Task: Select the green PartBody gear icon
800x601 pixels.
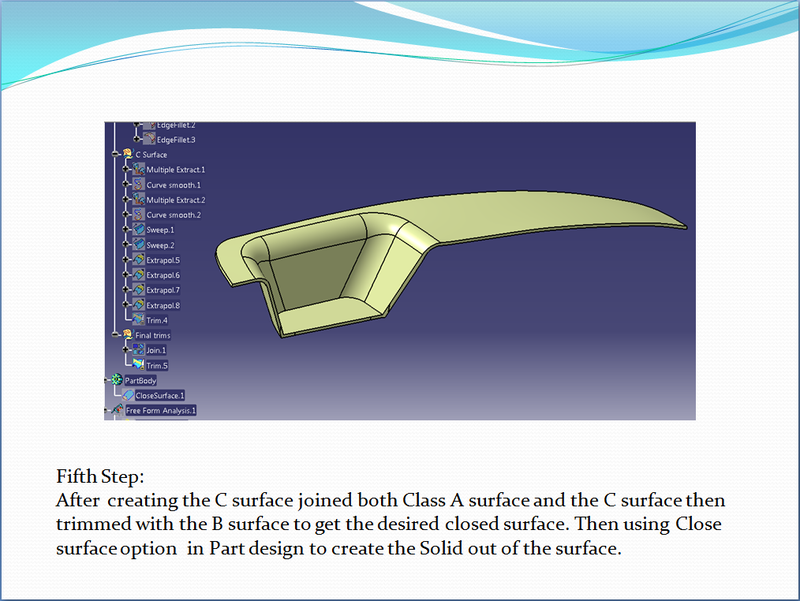Action: pos(117,379)
